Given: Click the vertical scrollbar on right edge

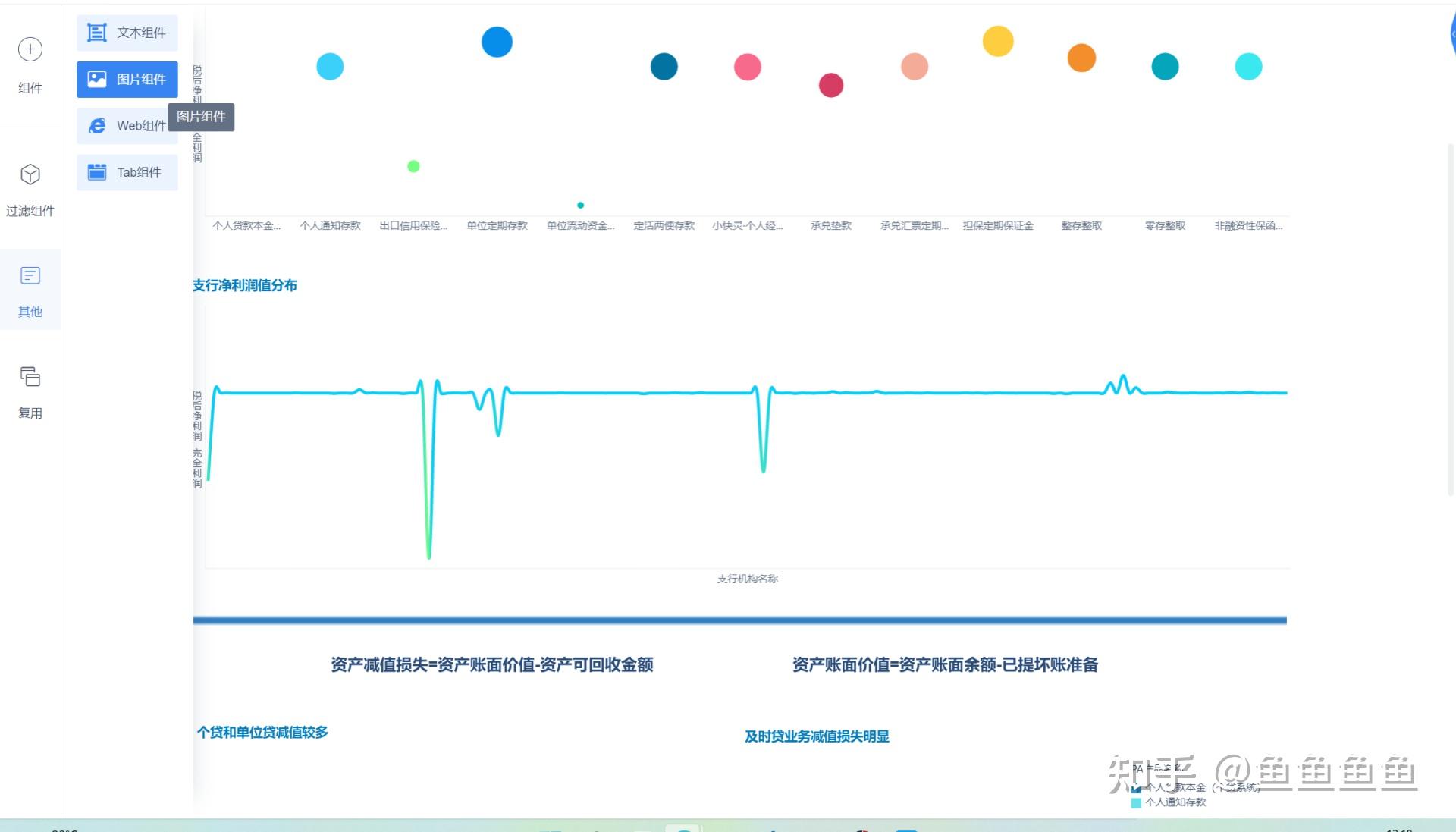Looking at the screenshot, I should (1451, 319).
